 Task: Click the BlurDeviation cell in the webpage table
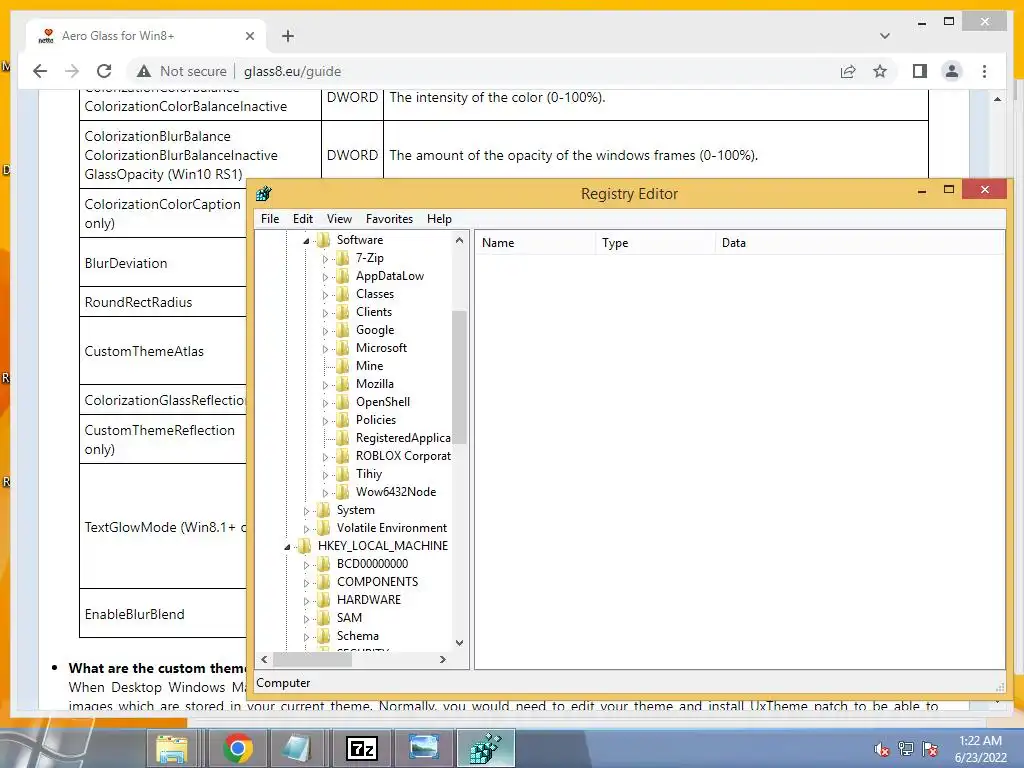(163, 263)
